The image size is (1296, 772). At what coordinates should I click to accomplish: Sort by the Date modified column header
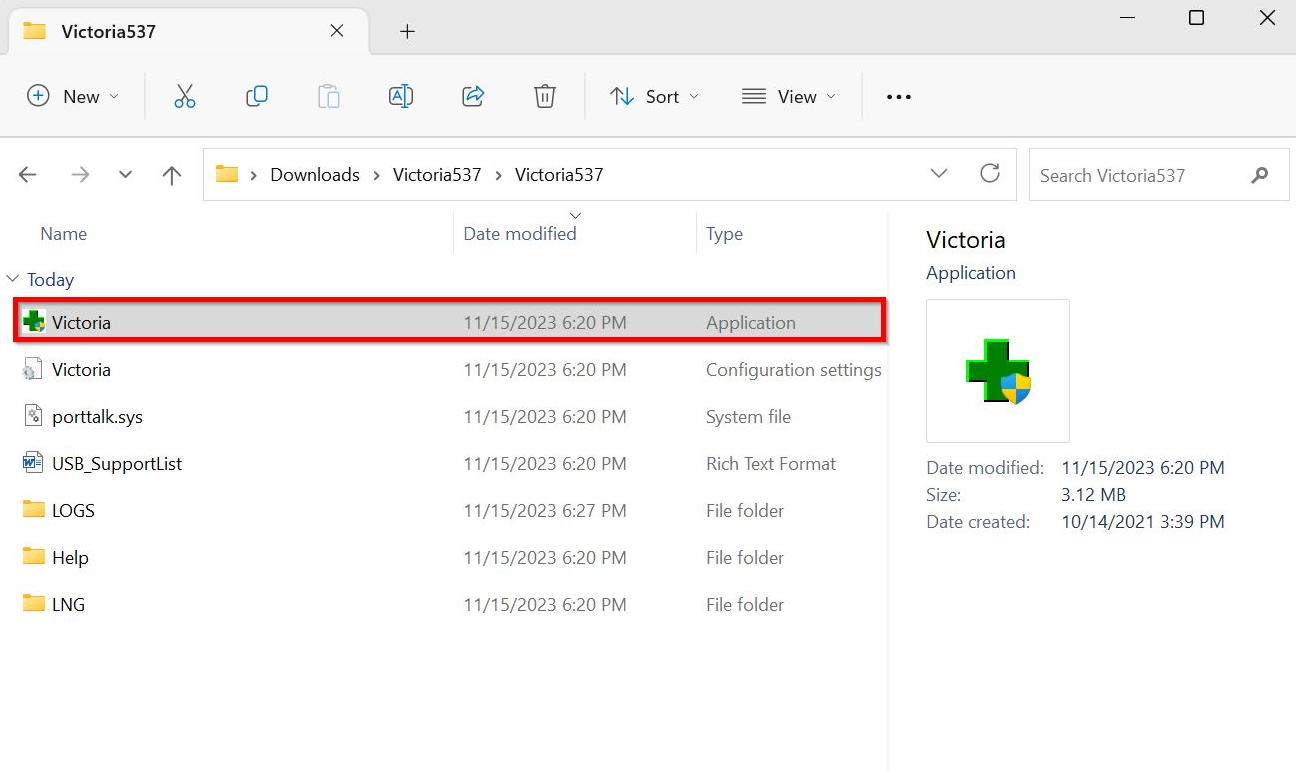click(520, 234)
